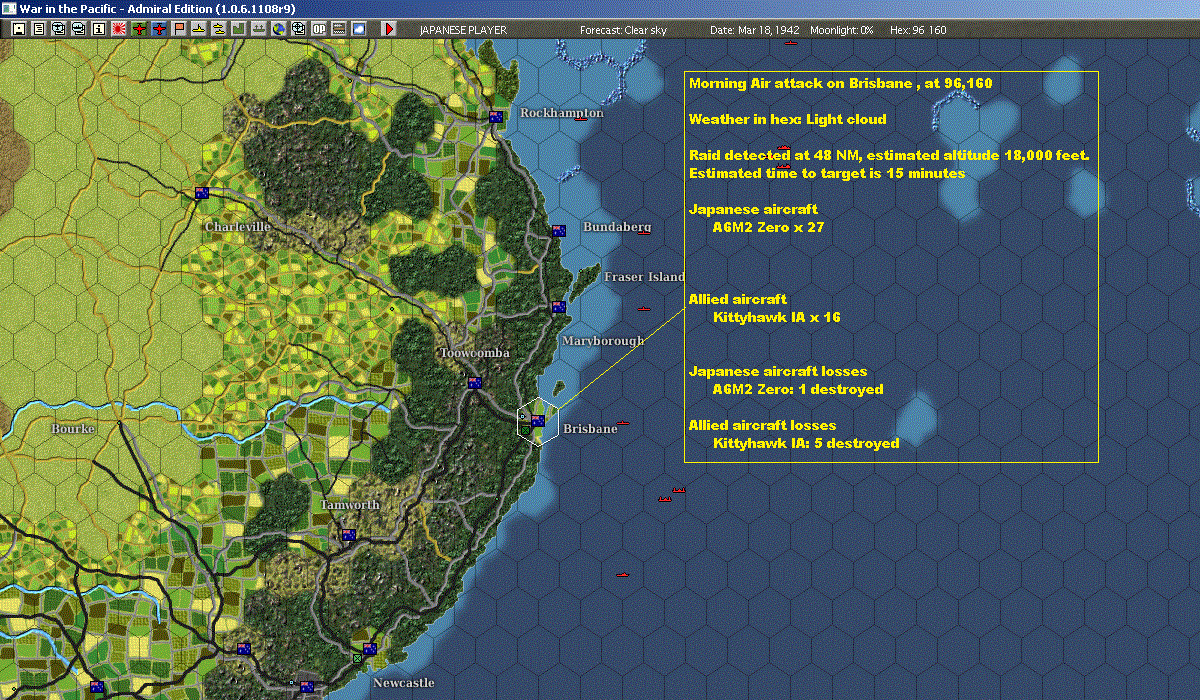Select the Charleville base flag

[202, 193]
